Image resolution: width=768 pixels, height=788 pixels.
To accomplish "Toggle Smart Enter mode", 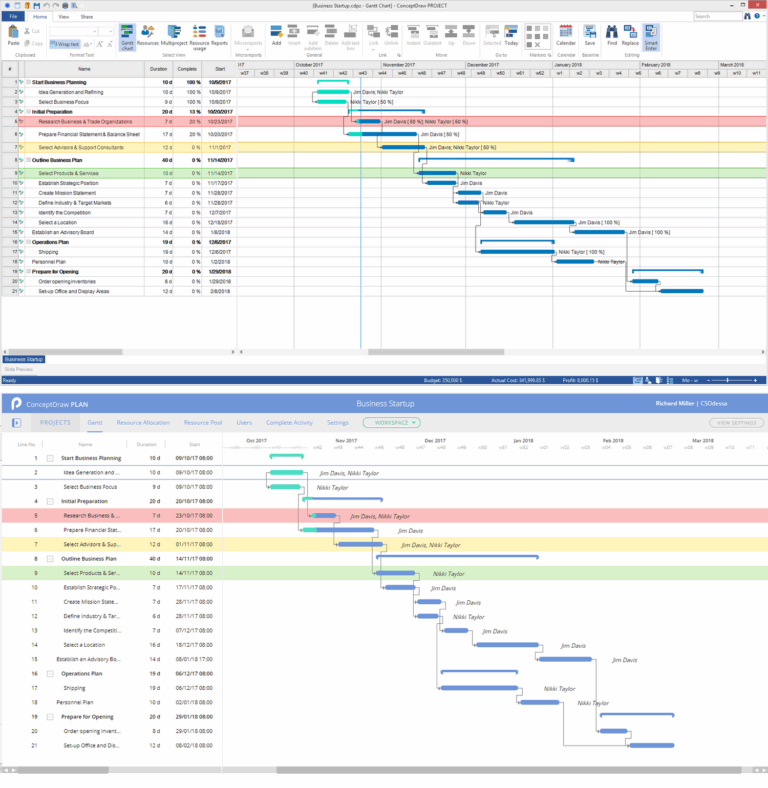I will tap(651, 38).
